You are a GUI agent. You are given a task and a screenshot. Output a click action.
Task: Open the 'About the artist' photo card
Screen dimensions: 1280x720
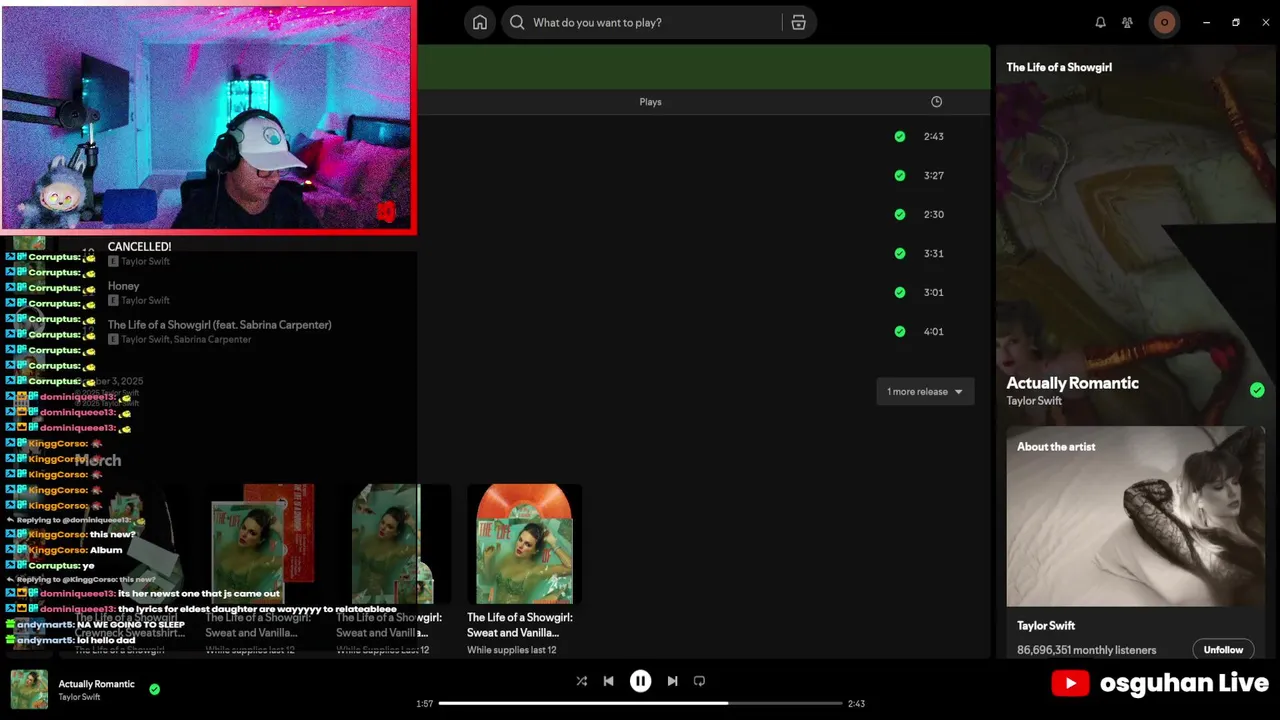pyautogui.click(x=1135, y=516)
